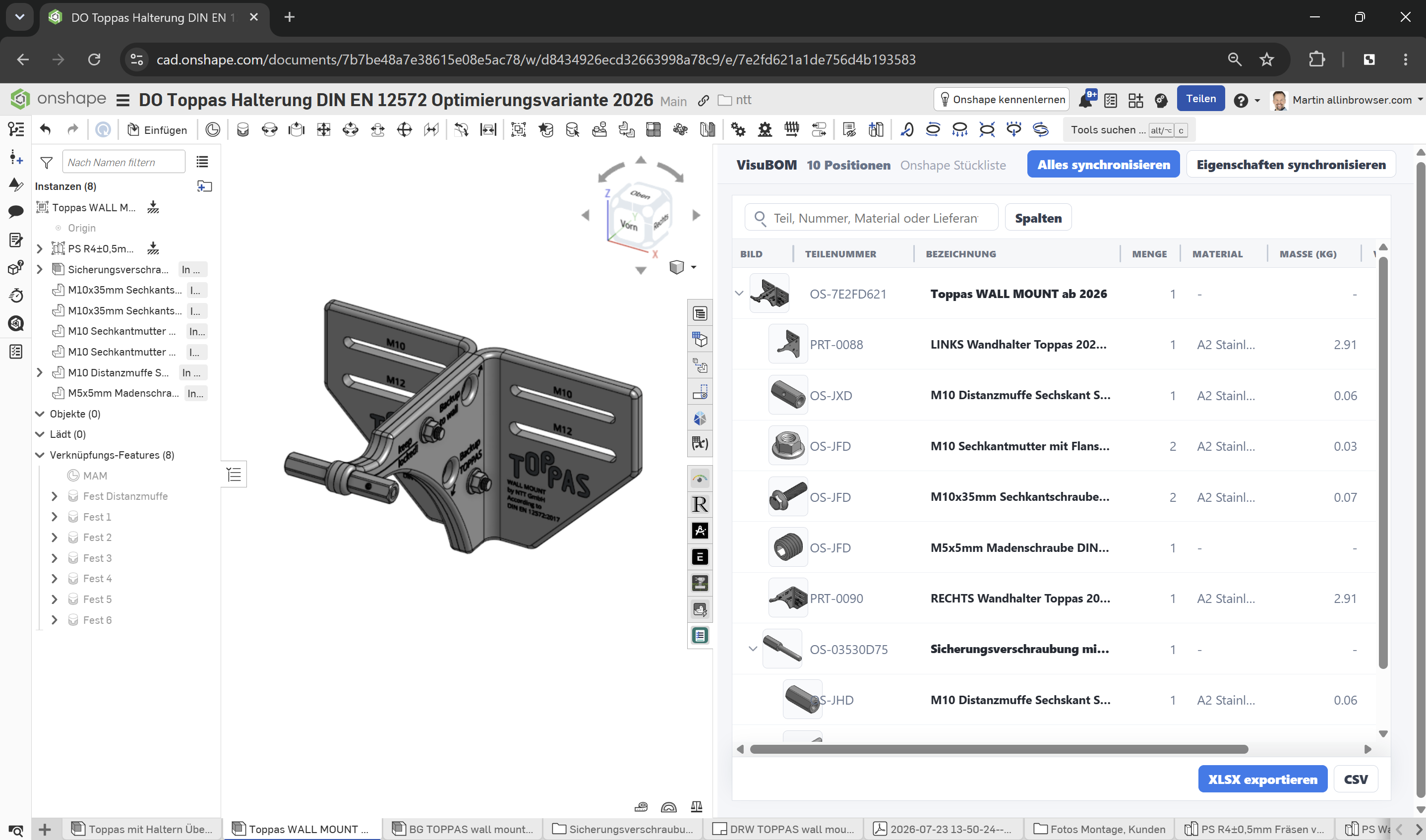Focus the Tools suchen search box
Screen dimensions: 1426x840
tap(1129, 129)
